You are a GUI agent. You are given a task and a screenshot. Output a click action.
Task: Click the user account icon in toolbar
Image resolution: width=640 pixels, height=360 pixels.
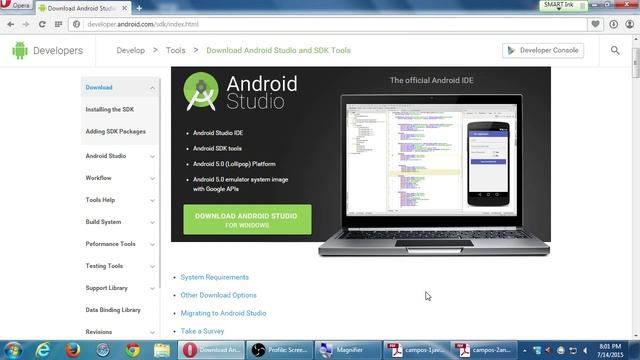(630, 24)
